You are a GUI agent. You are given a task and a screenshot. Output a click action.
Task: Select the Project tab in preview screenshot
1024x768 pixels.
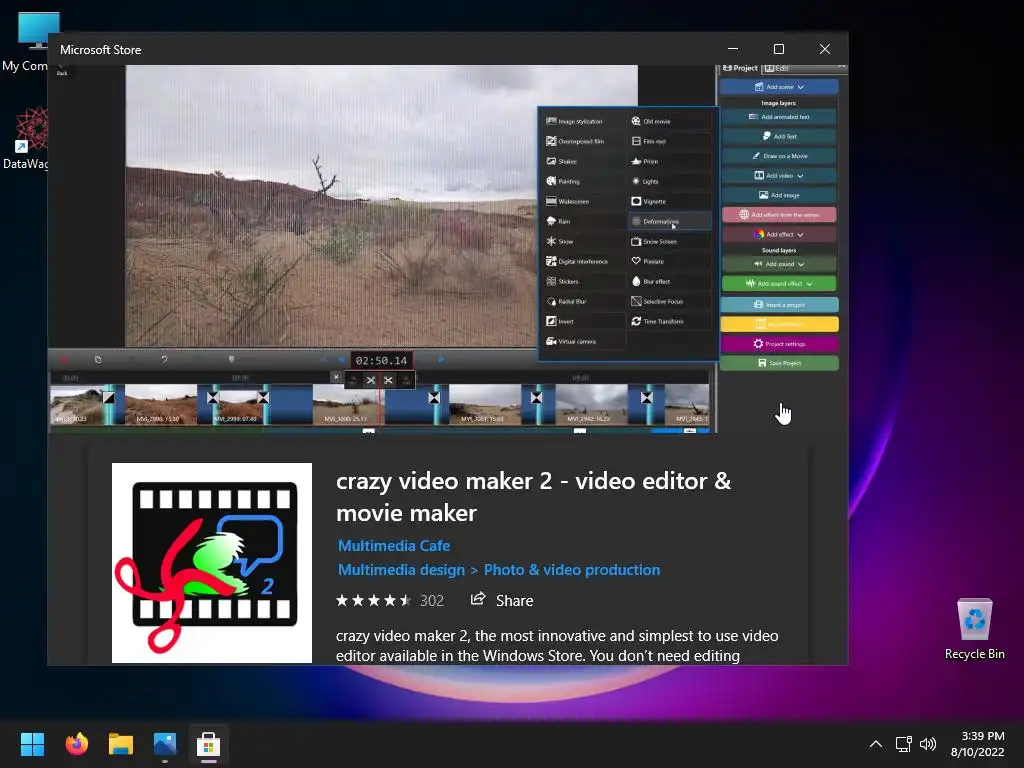tap(740, 68)
